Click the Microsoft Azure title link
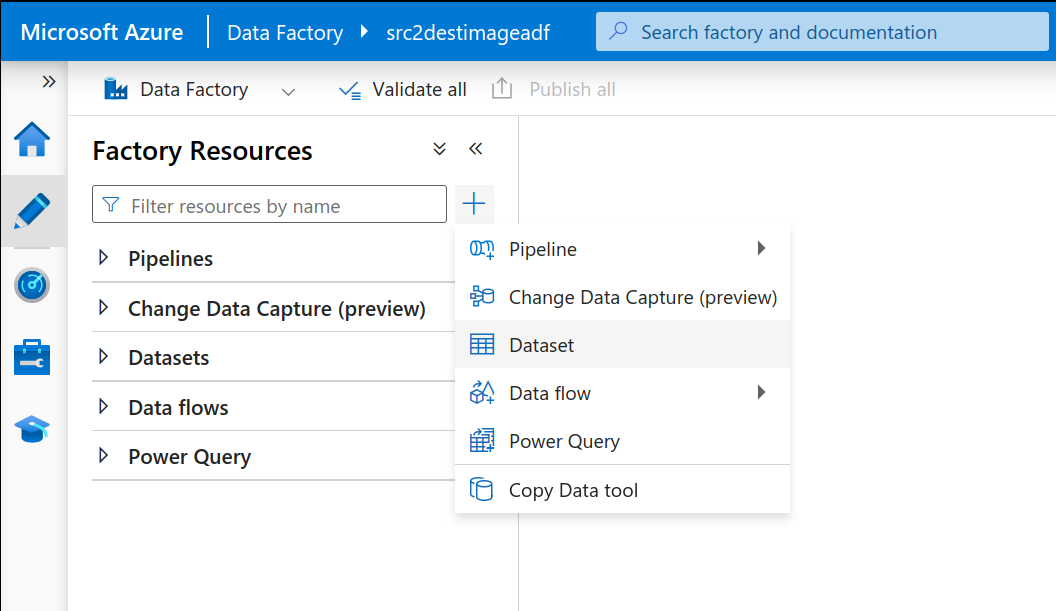Image resolution: width=1056 pixels, height=611 pixels. tap(102, 32)
